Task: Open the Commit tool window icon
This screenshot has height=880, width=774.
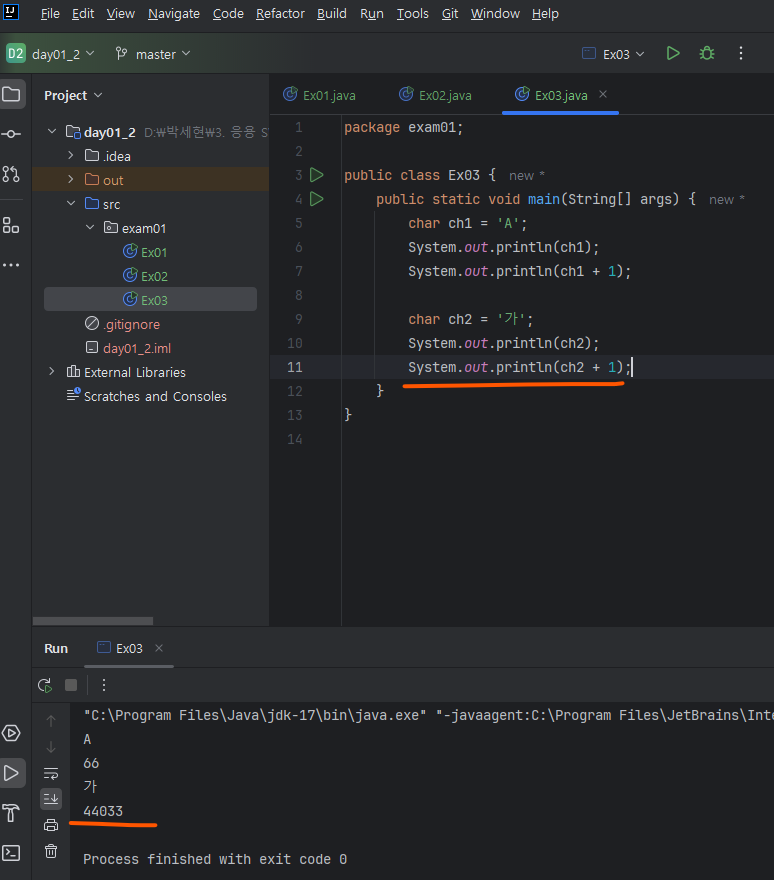Action: coord(11,134)
